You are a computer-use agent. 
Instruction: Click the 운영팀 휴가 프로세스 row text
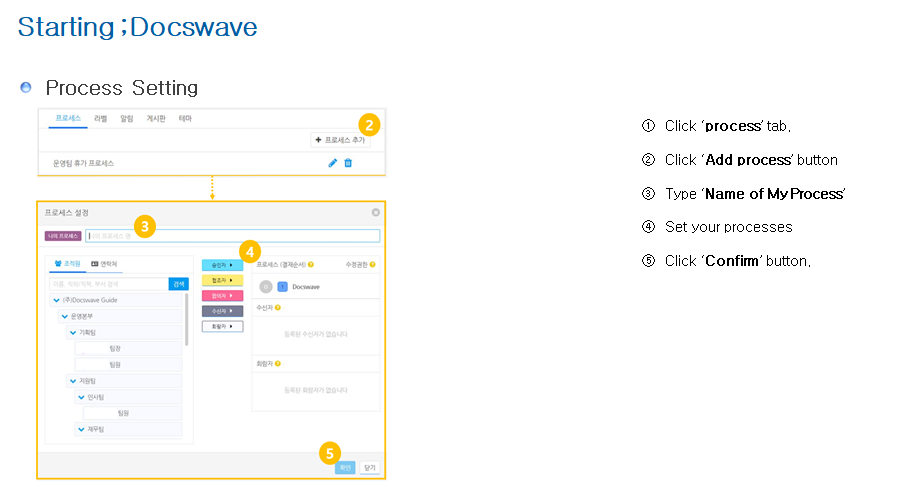point(83,163)
